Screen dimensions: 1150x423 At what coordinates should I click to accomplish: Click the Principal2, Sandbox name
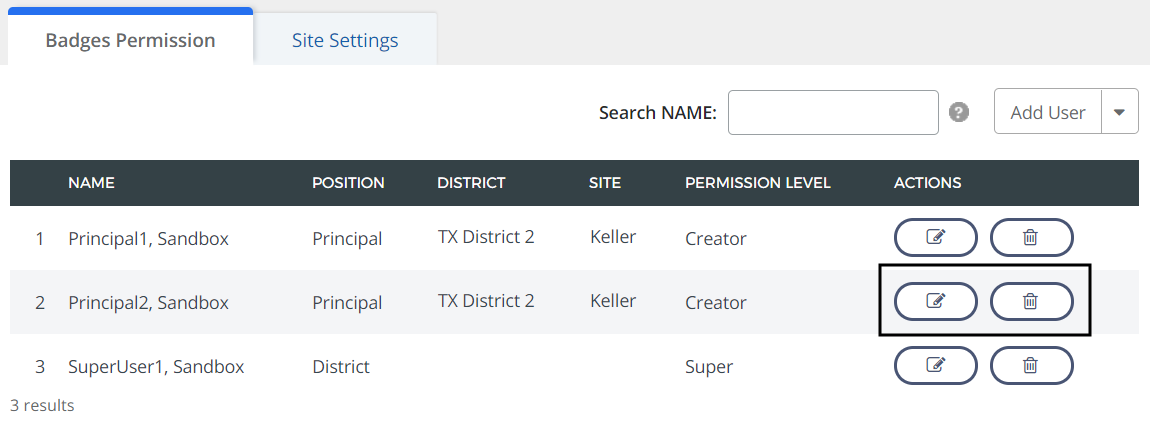coord(148,303)
